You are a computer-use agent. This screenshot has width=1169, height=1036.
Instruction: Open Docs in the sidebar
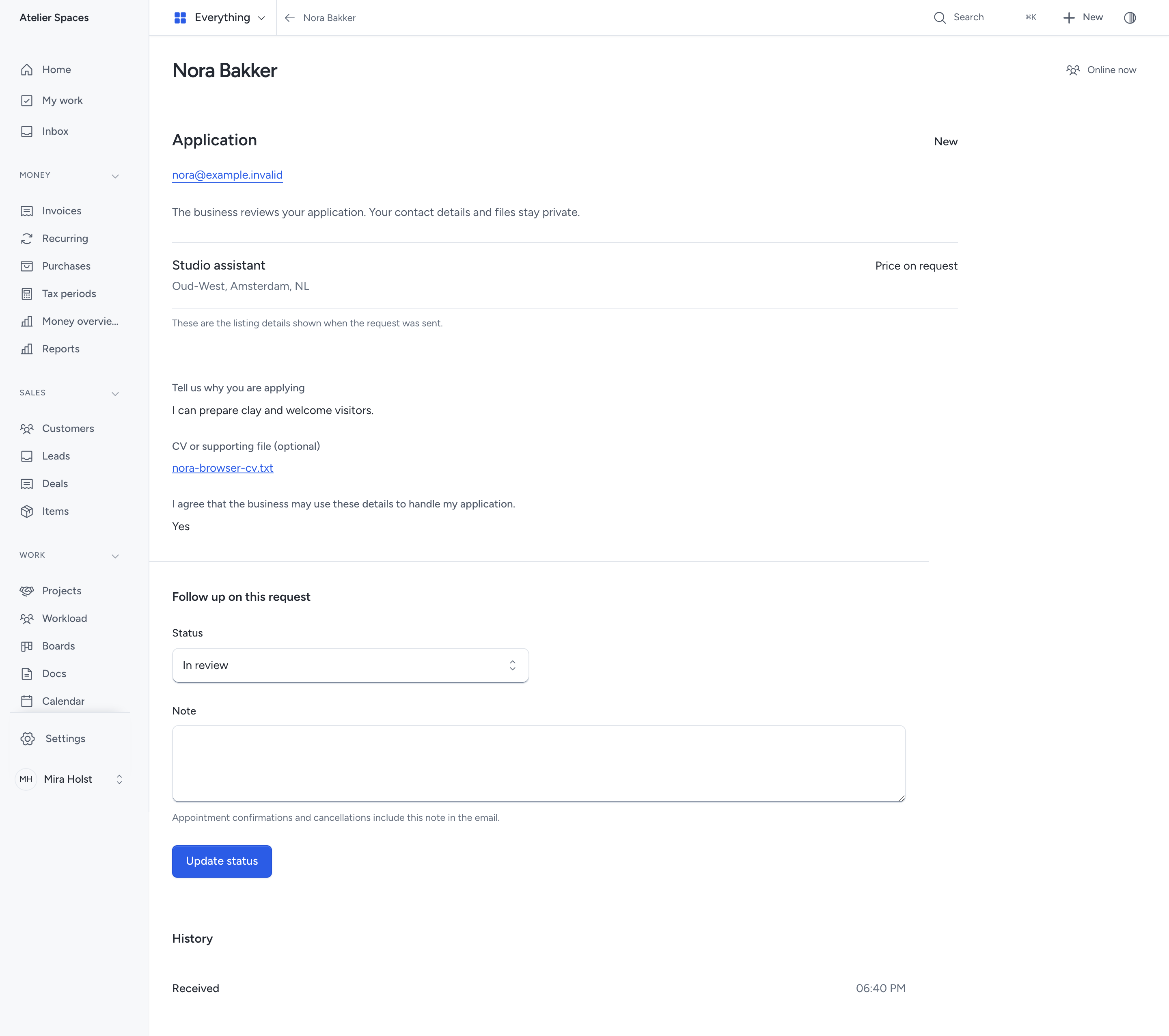[x=54, y=674]
